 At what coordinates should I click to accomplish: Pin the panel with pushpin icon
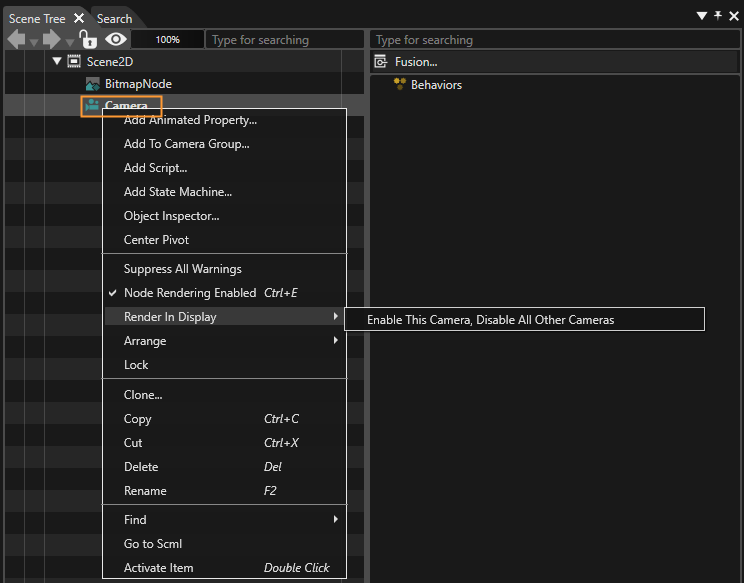tap(718, 16)
